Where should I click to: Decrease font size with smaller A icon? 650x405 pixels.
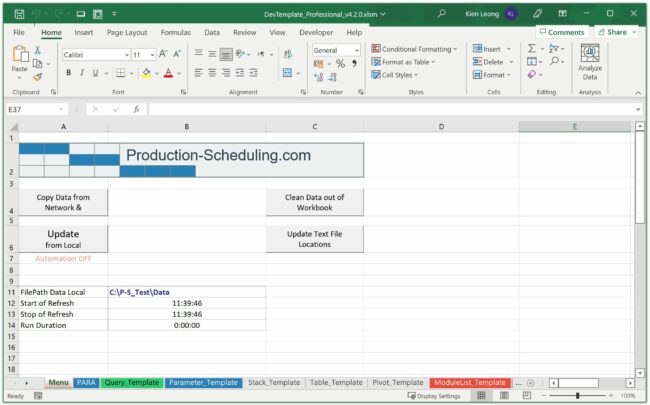177,54
